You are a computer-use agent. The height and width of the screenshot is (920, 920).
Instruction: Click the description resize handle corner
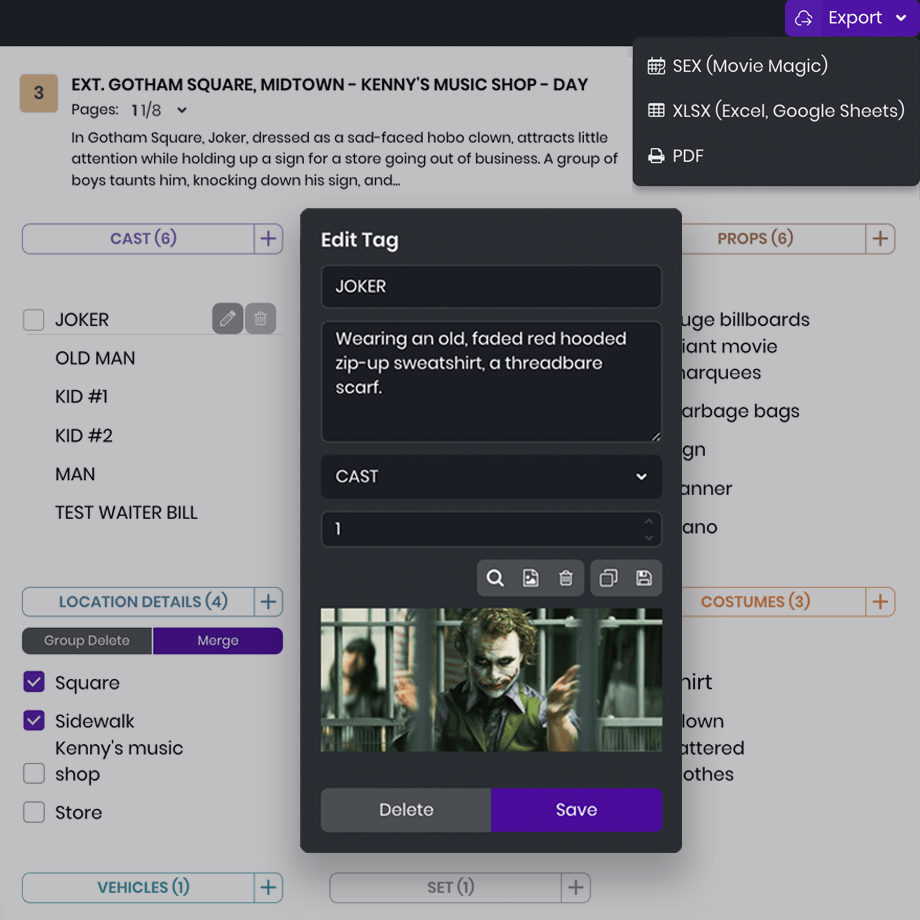(x=656, y=436)
